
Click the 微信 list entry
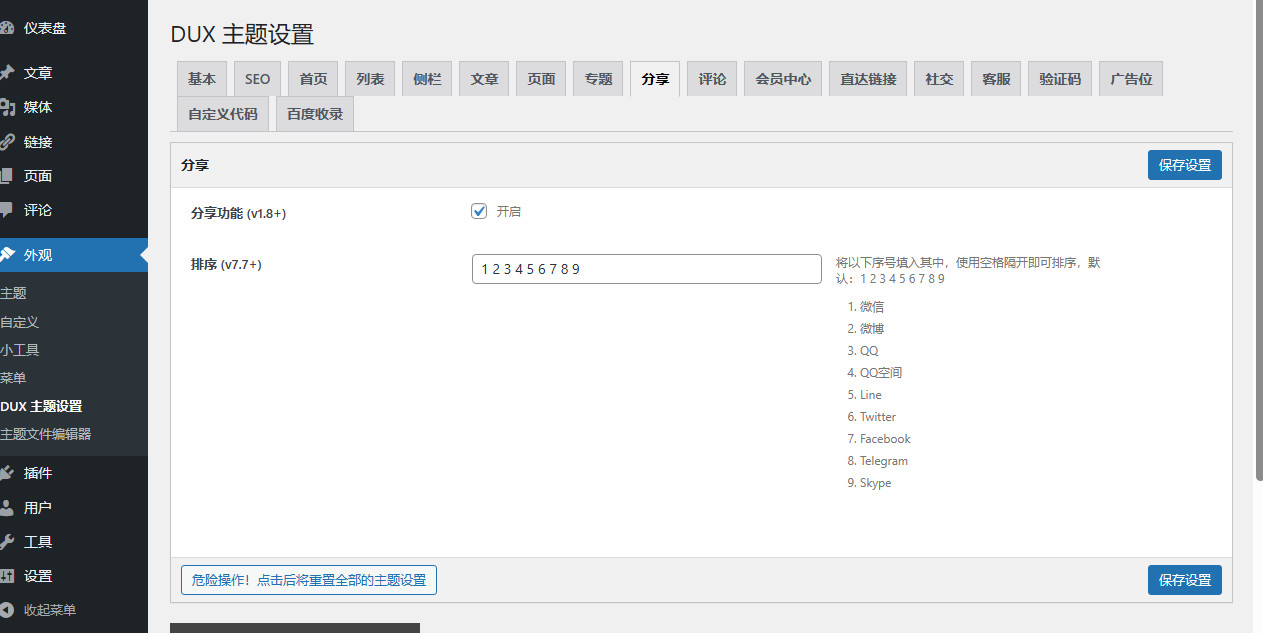pyautogui.click(x=872, y=307)
